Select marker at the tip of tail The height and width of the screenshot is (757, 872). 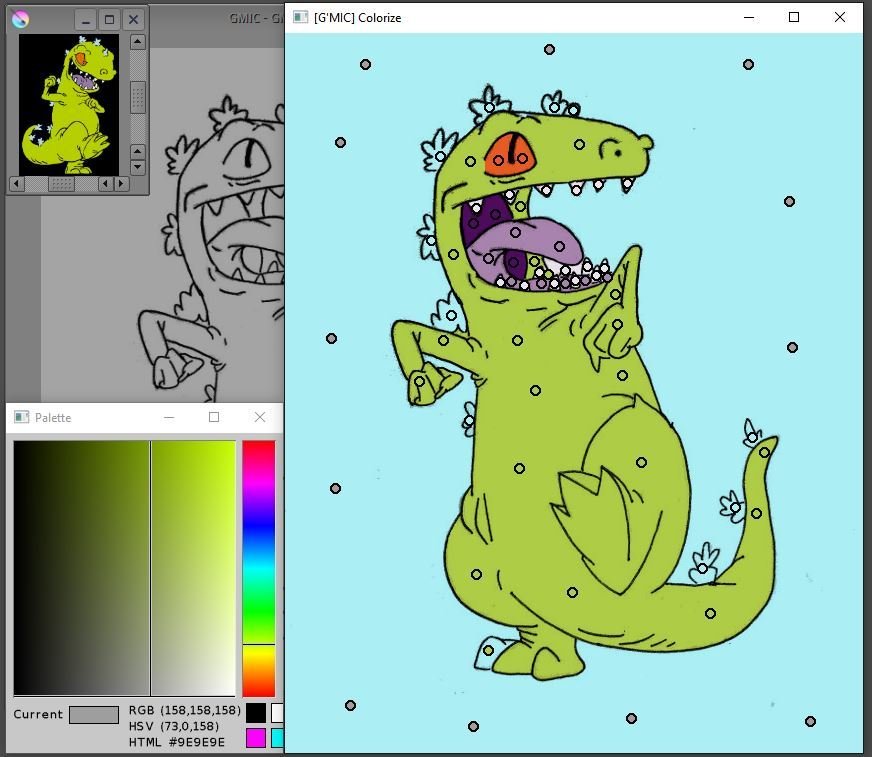(765, 453)
